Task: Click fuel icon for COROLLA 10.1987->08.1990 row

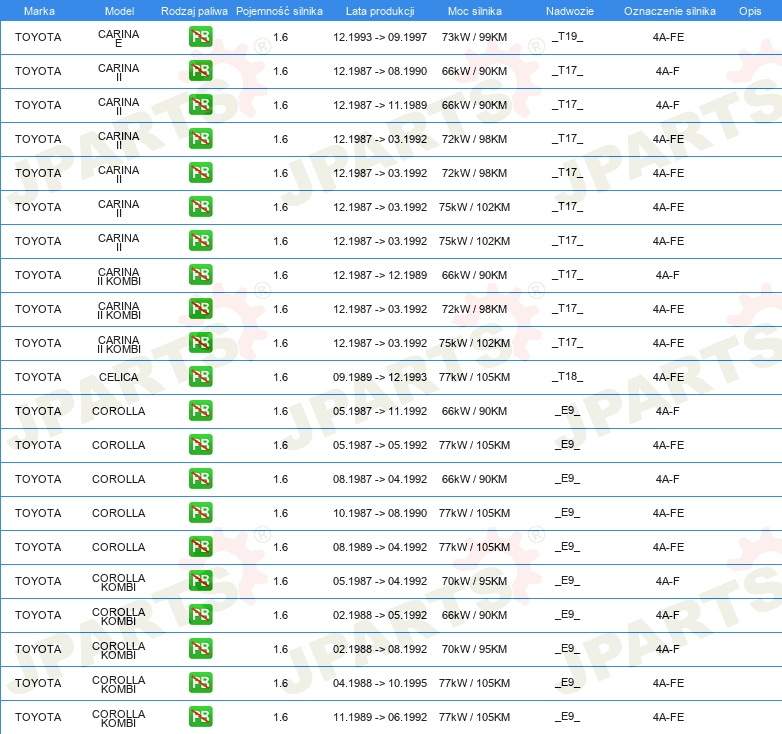Action: (x=200, y=513)
